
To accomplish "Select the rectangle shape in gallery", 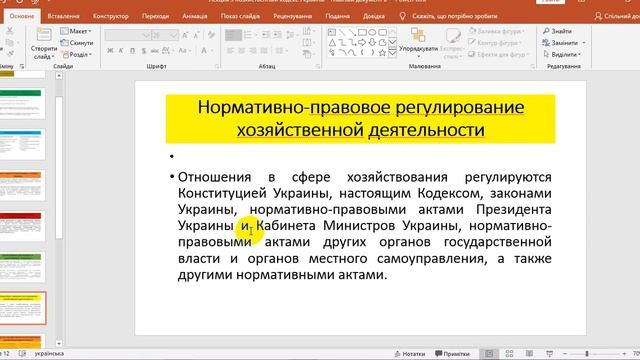I will [x=362, y=32].
